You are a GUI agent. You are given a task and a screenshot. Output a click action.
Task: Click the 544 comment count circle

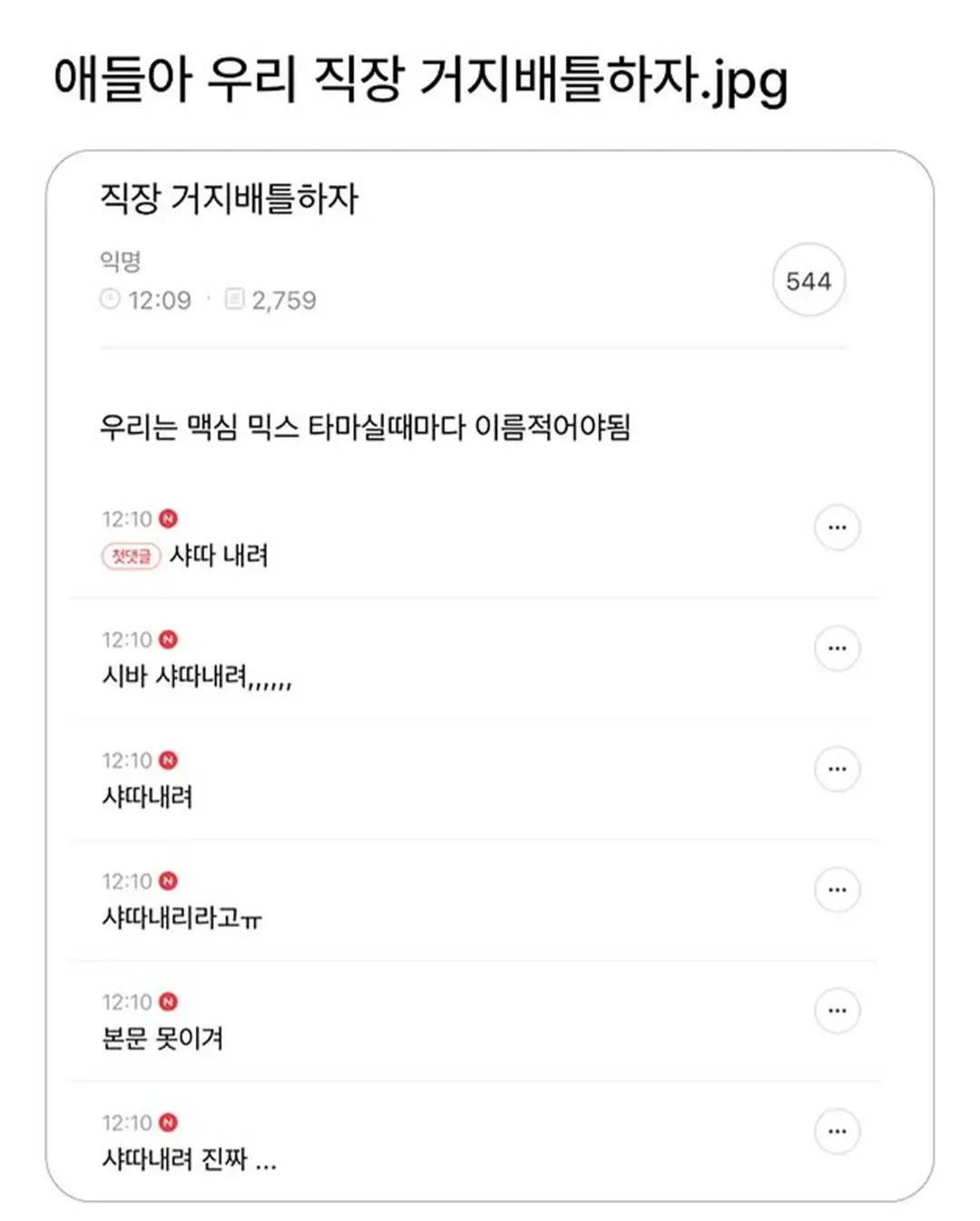[808, 280]
